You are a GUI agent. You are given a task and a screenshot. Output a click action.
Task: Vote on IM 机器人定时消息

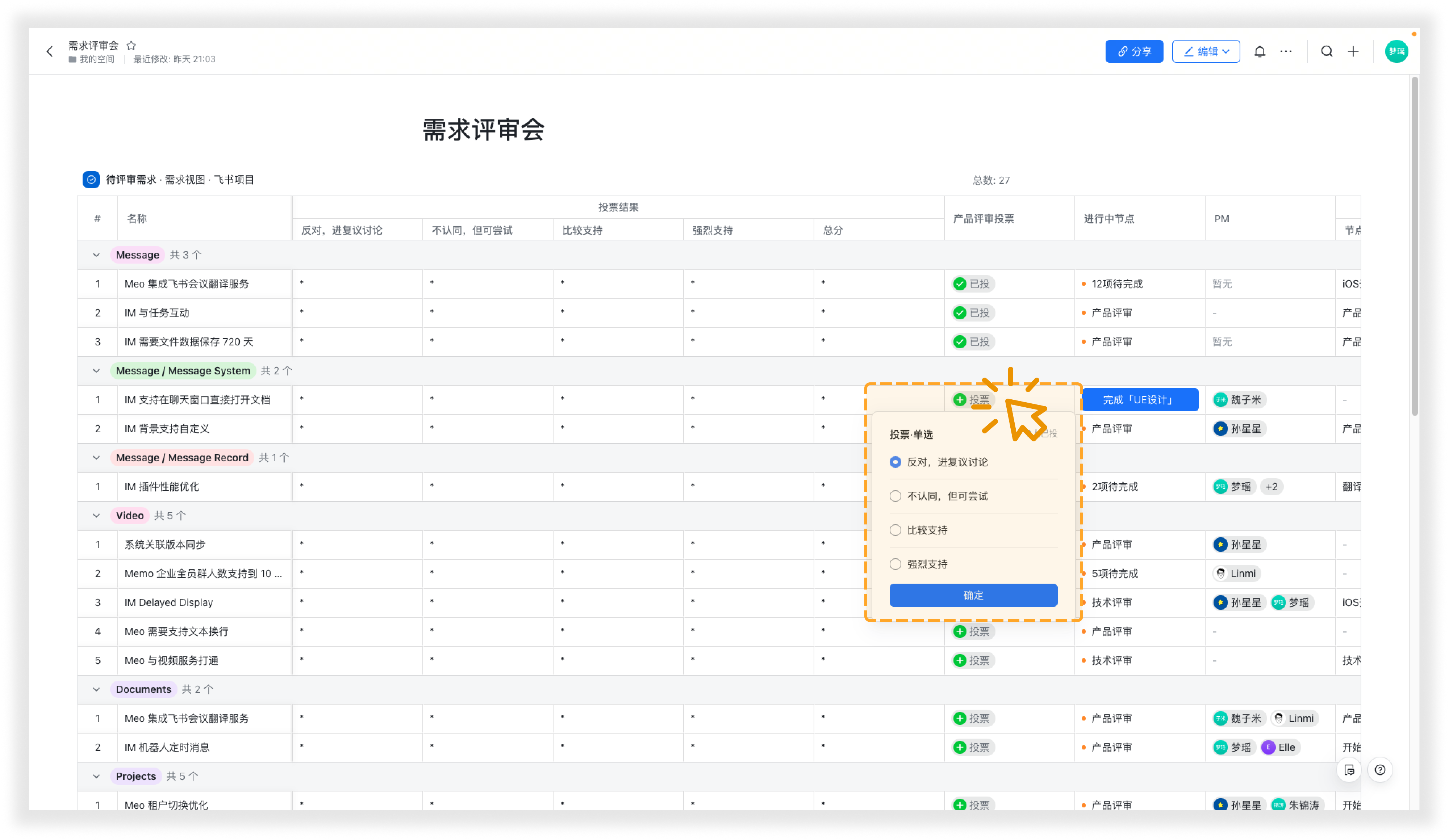pos(973,748)
